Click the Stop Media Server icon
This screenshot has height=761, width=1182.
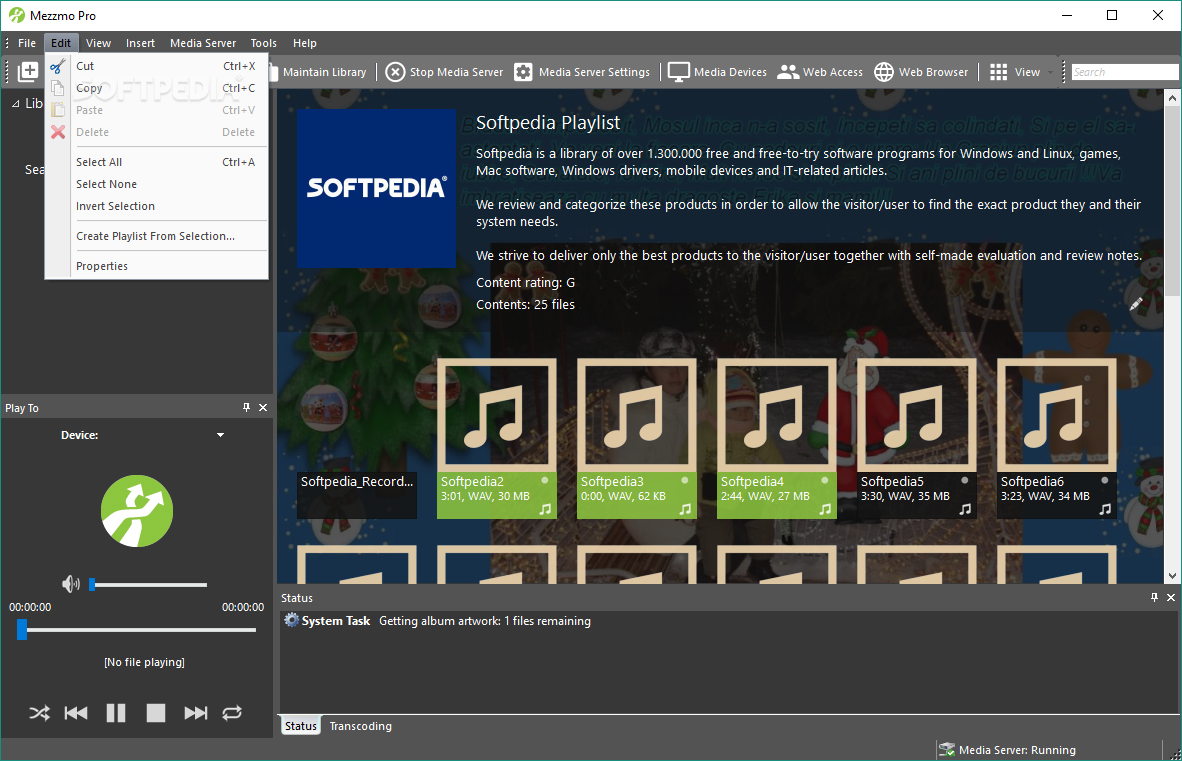click(395, 72)
